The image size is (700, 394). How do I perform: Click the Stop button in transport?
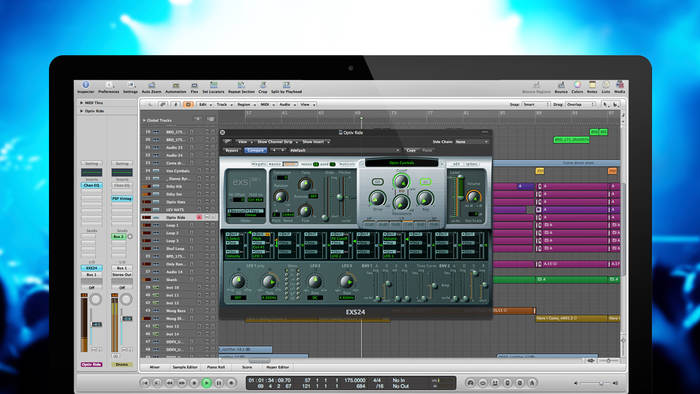pyautogui.click(x=194, y=382)
